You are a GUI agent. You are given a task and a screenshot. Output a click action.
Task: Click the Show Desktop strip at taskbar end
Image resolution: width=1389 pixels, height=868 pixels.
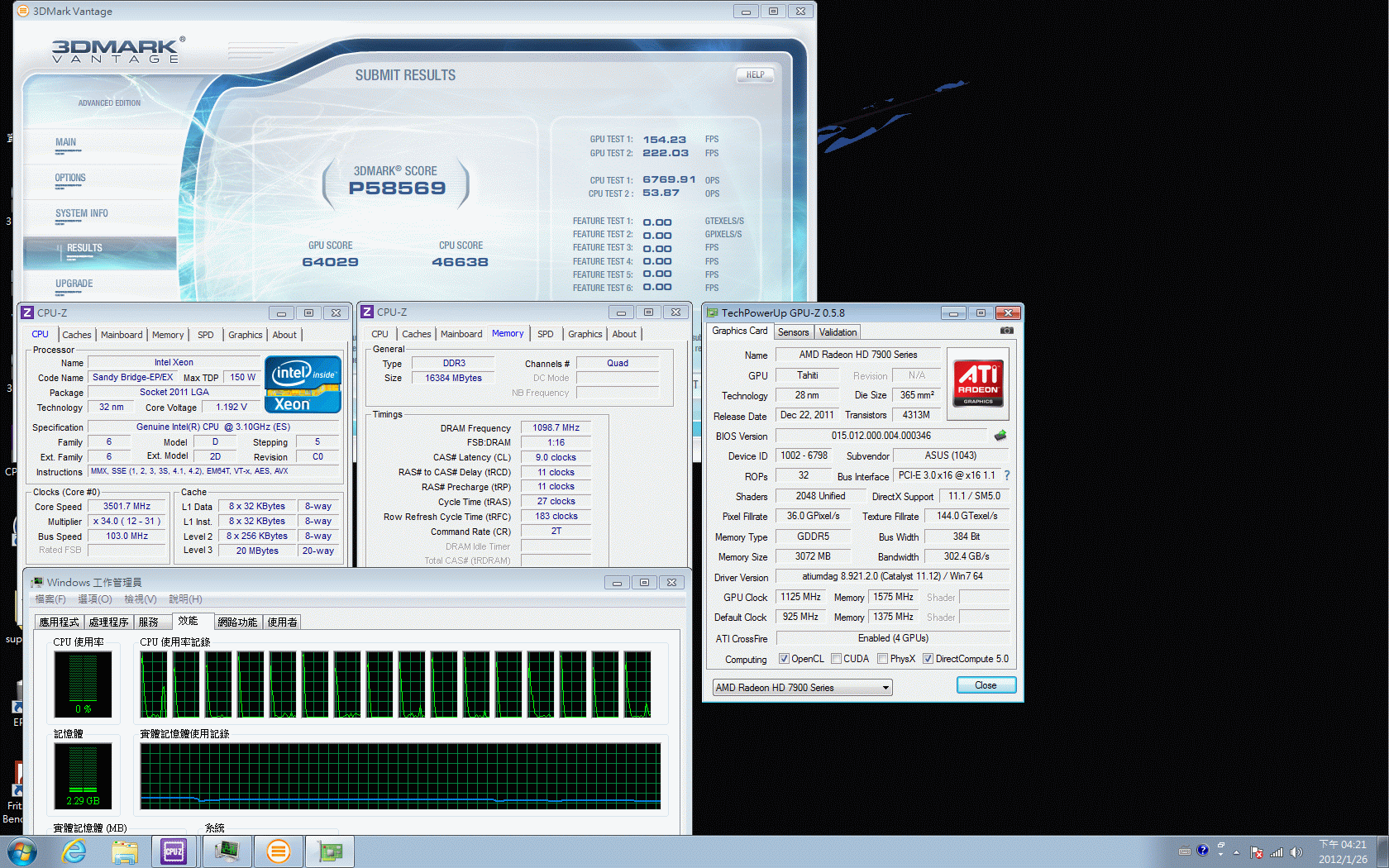click(x=1382, y=851)
